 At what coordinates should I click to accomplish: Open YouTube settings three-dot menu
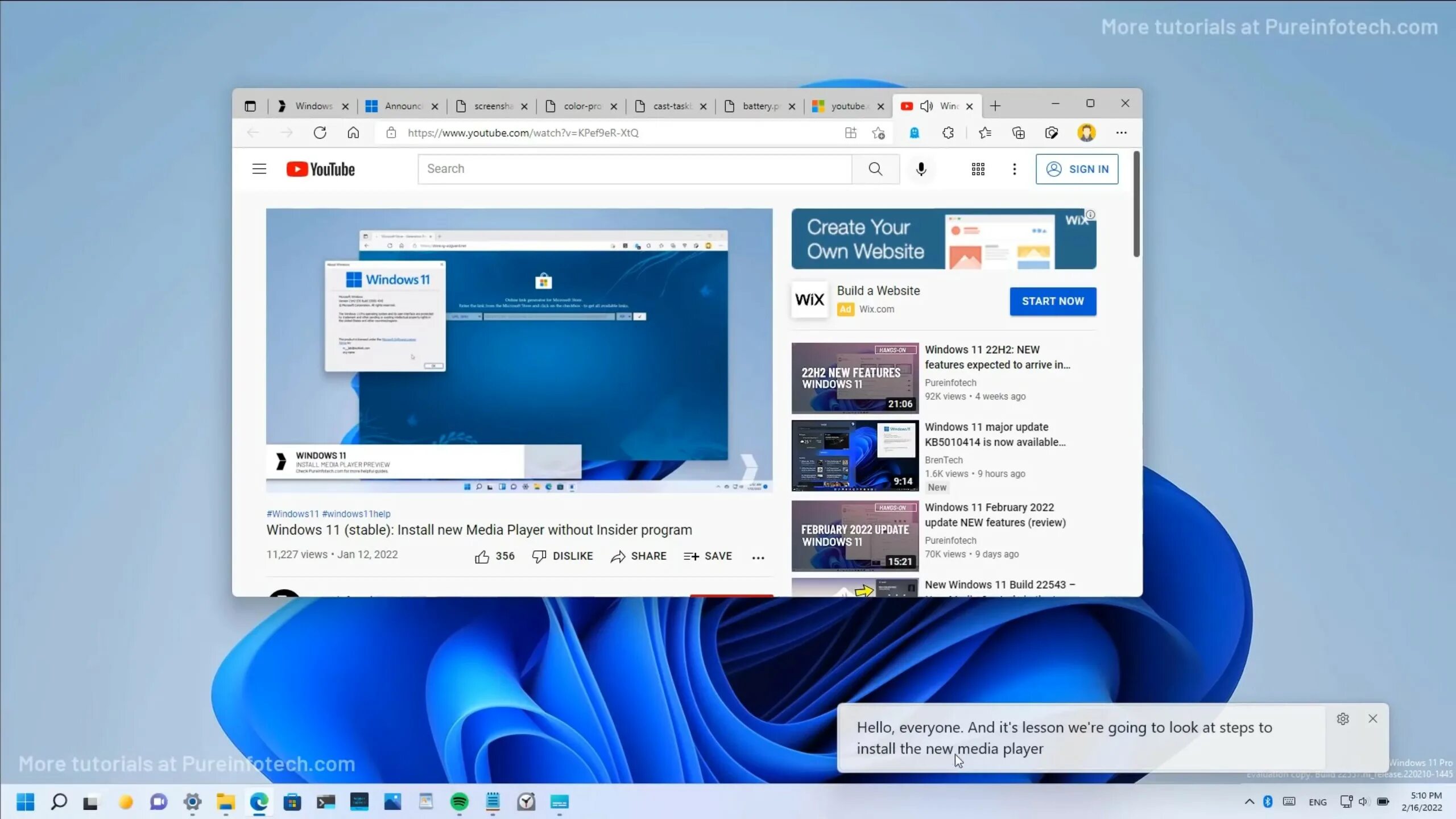(1014, 169)
